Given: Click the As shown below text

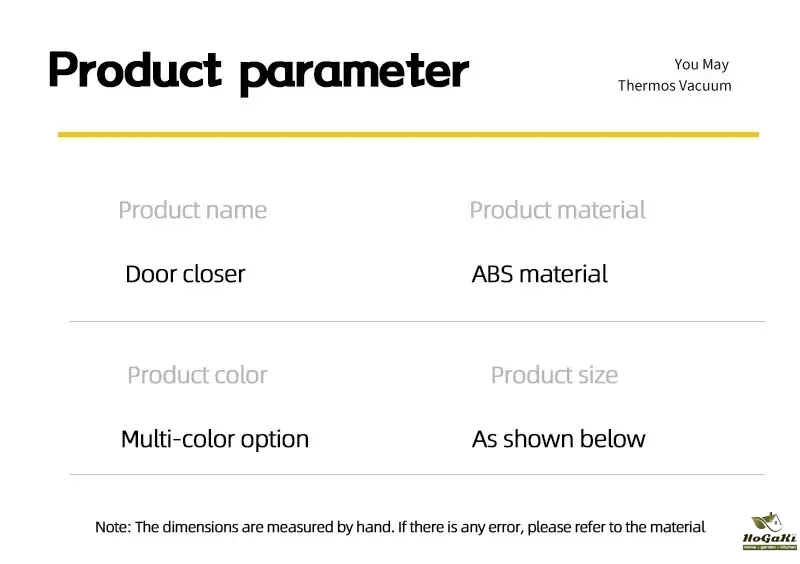Looking at the screenshot, I should [x=558, y=439].
